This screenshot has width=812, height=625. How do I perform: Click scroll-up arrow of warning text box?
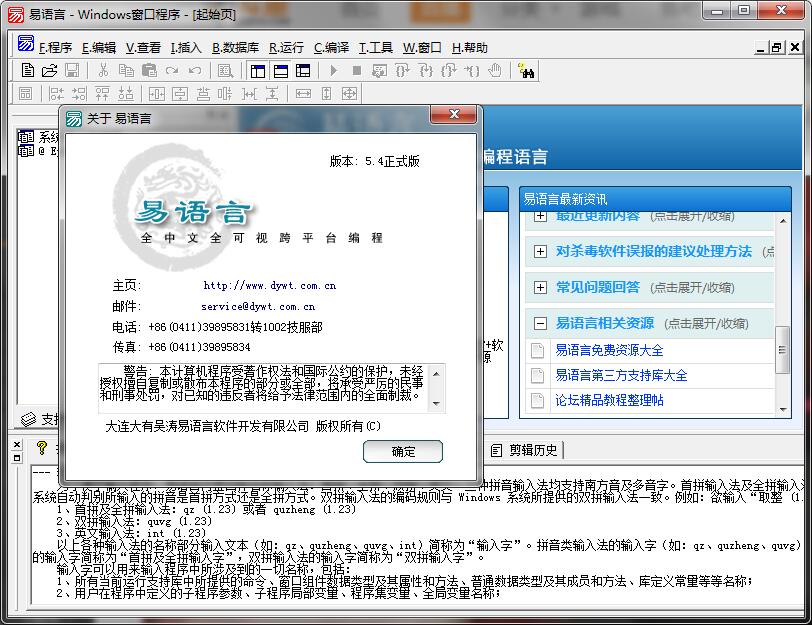tap(437, 373)
